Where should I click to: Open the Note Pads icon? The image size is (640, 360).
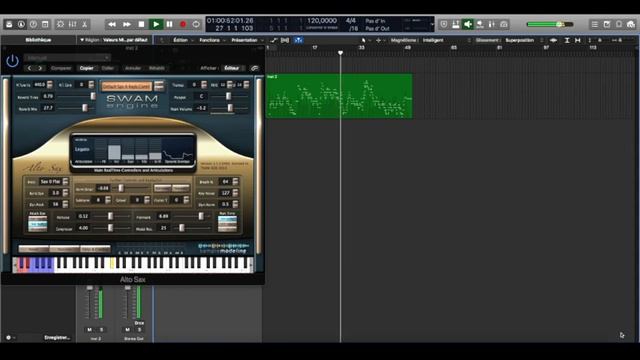[x=607, y=24]
